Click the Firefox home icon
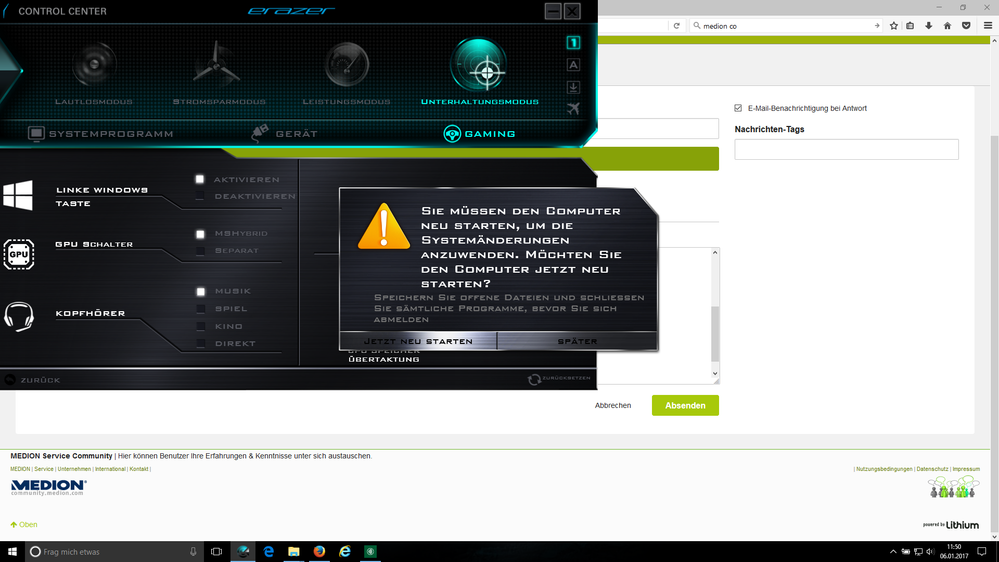The width and height of the screenshot is (999, 562). [x=947, y=26]
